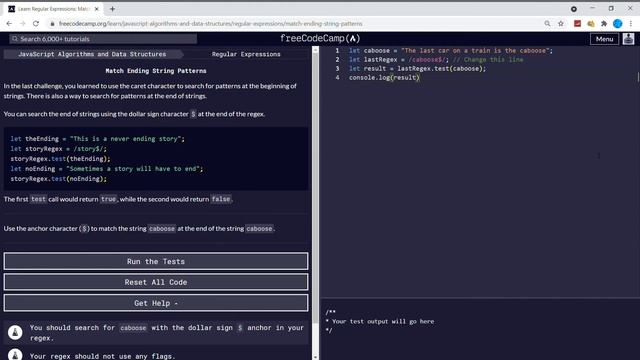Click the freeCodeCamp logo
Viewport: 640px width, 360px height.
coord(320,38)
